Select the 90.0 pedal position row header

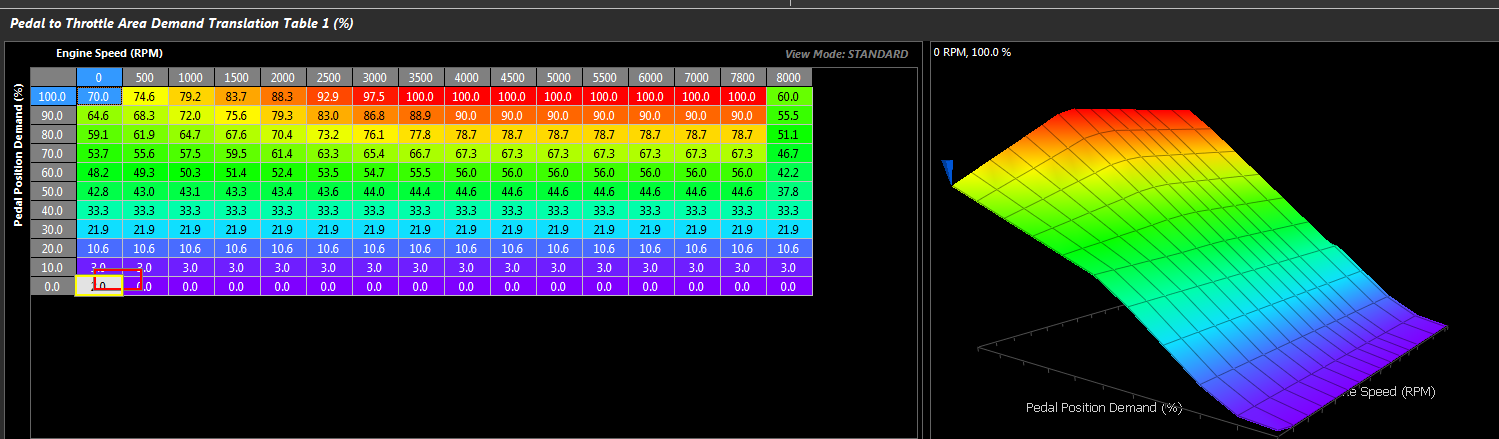[53, 116]
